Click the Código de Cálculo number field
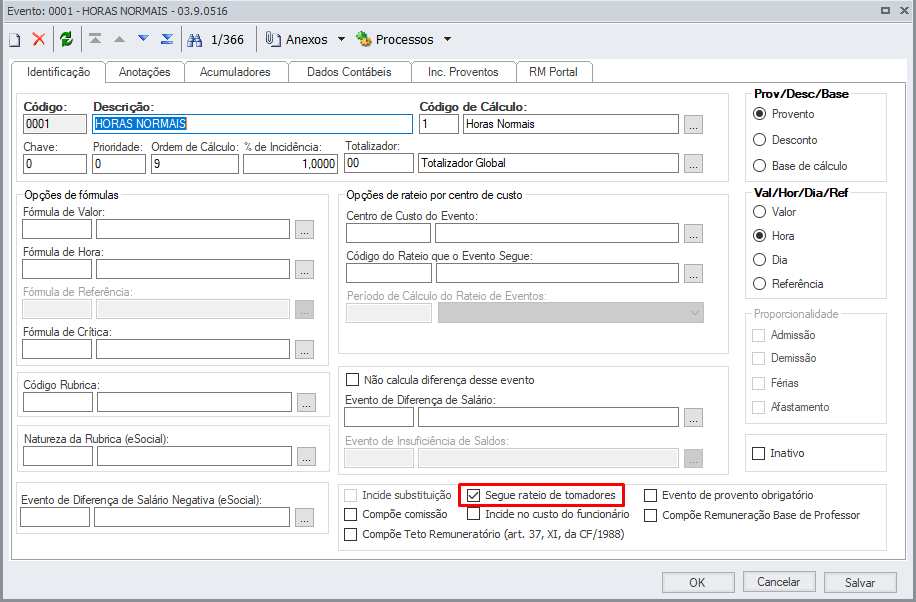 point(439,124)
